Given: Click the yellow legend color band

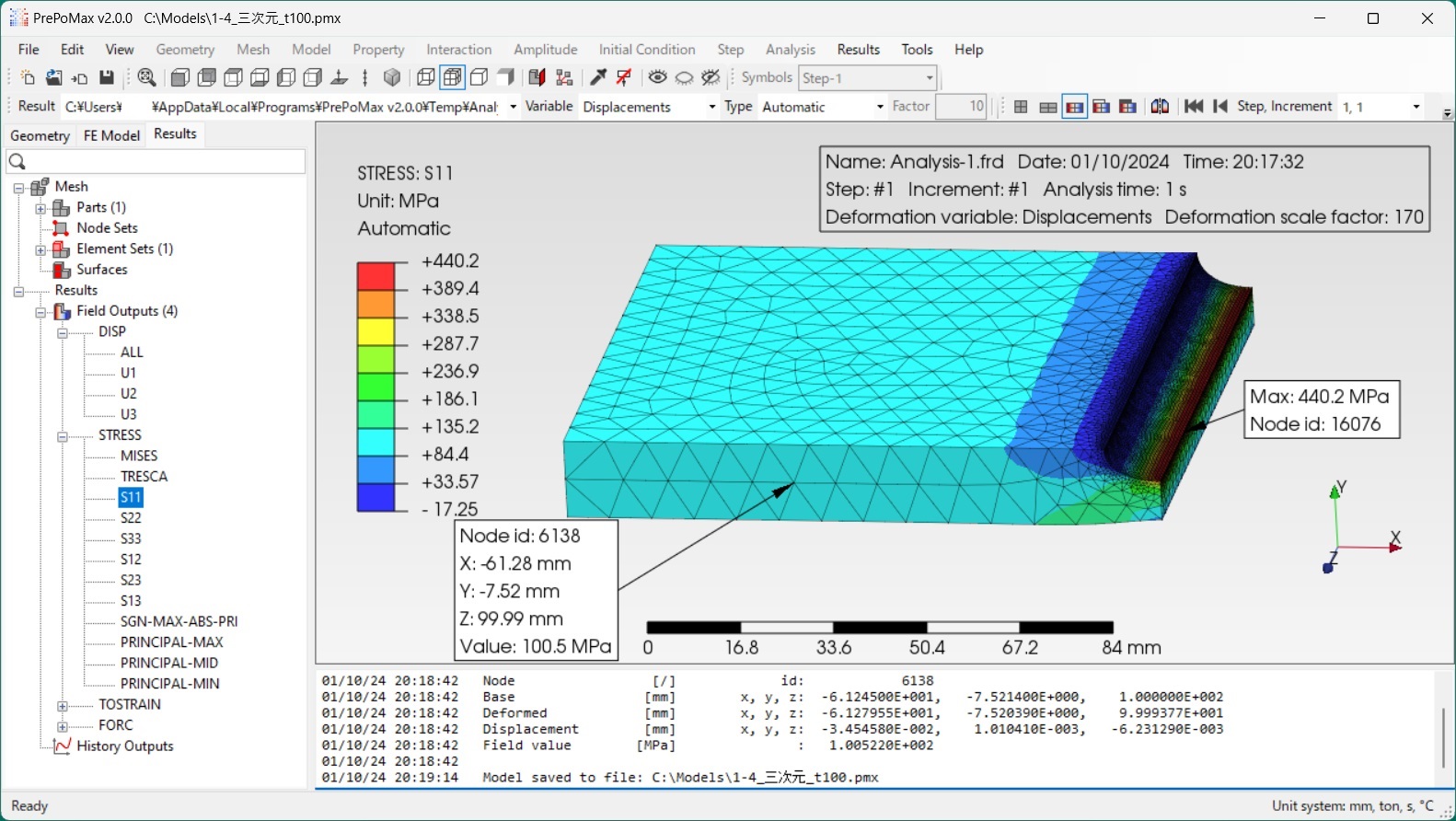Looking at the screenshot, I should 376,331.
